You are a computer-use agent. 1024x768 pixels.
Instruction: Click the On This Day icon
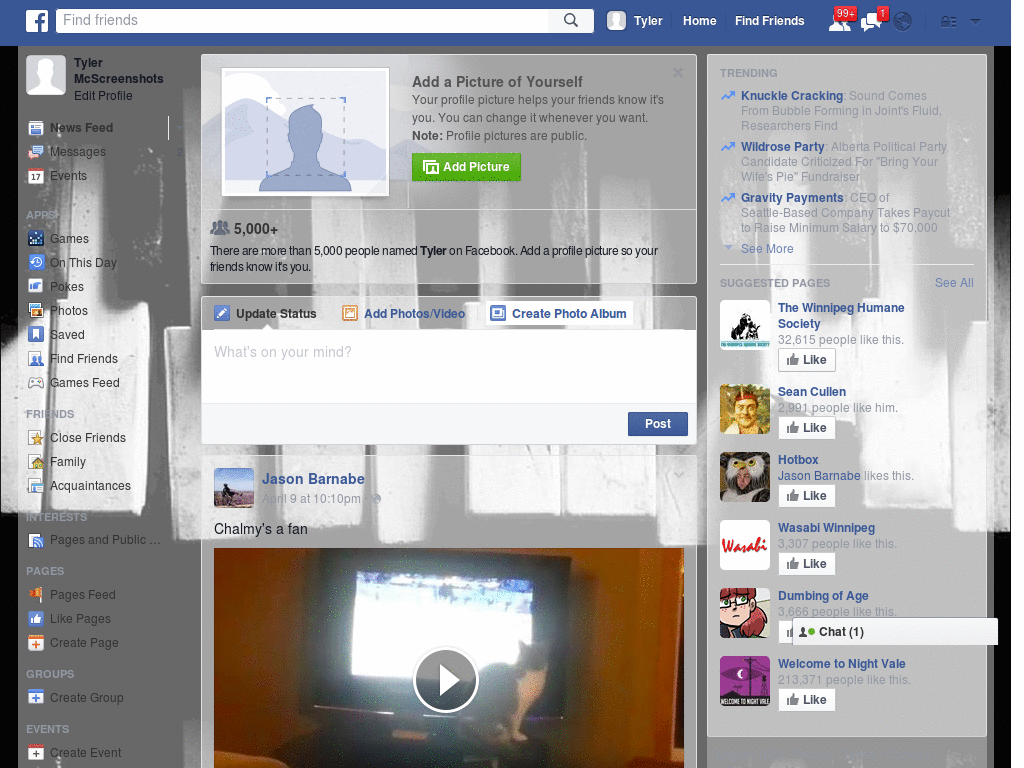pos(36,263)
